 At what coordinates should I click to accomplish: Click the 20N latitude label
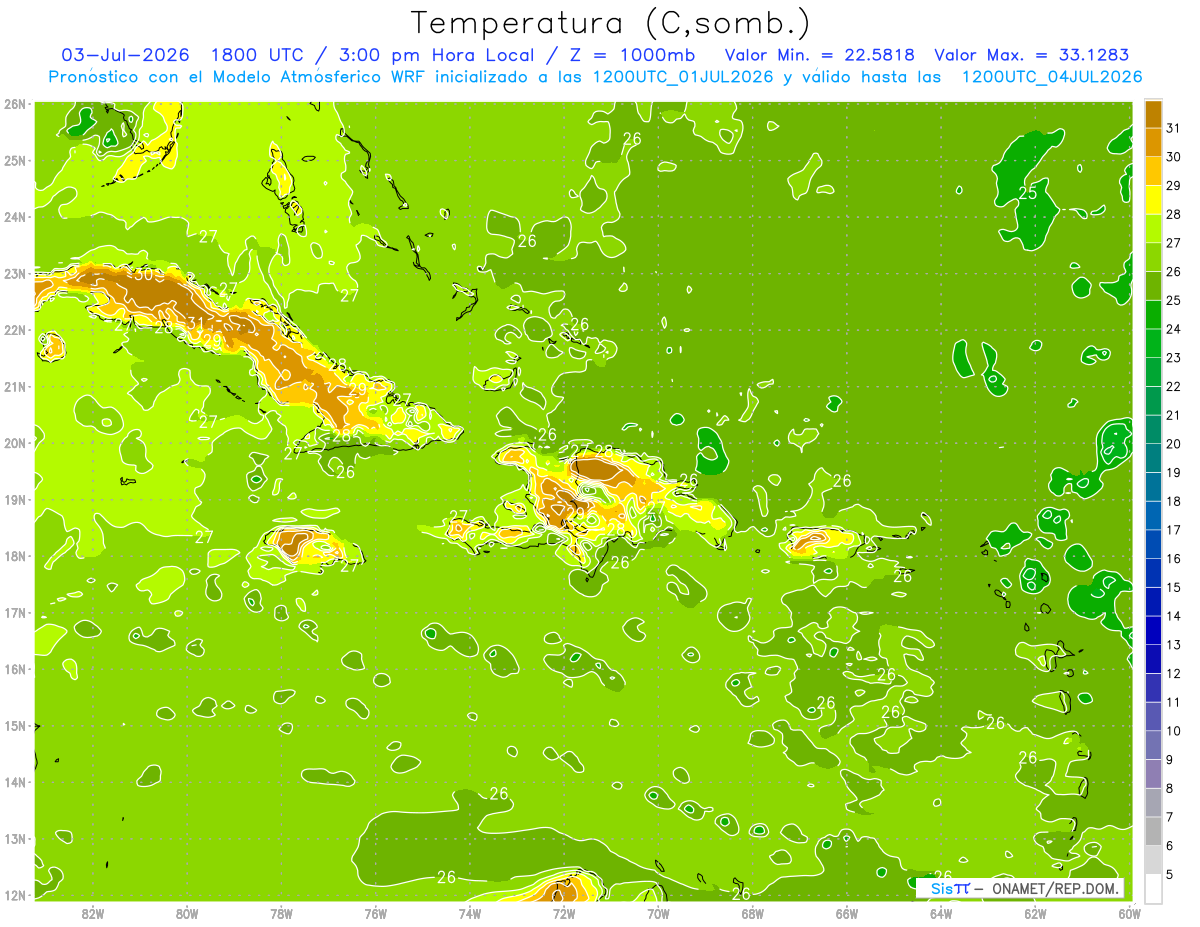[x=15, y=443]
